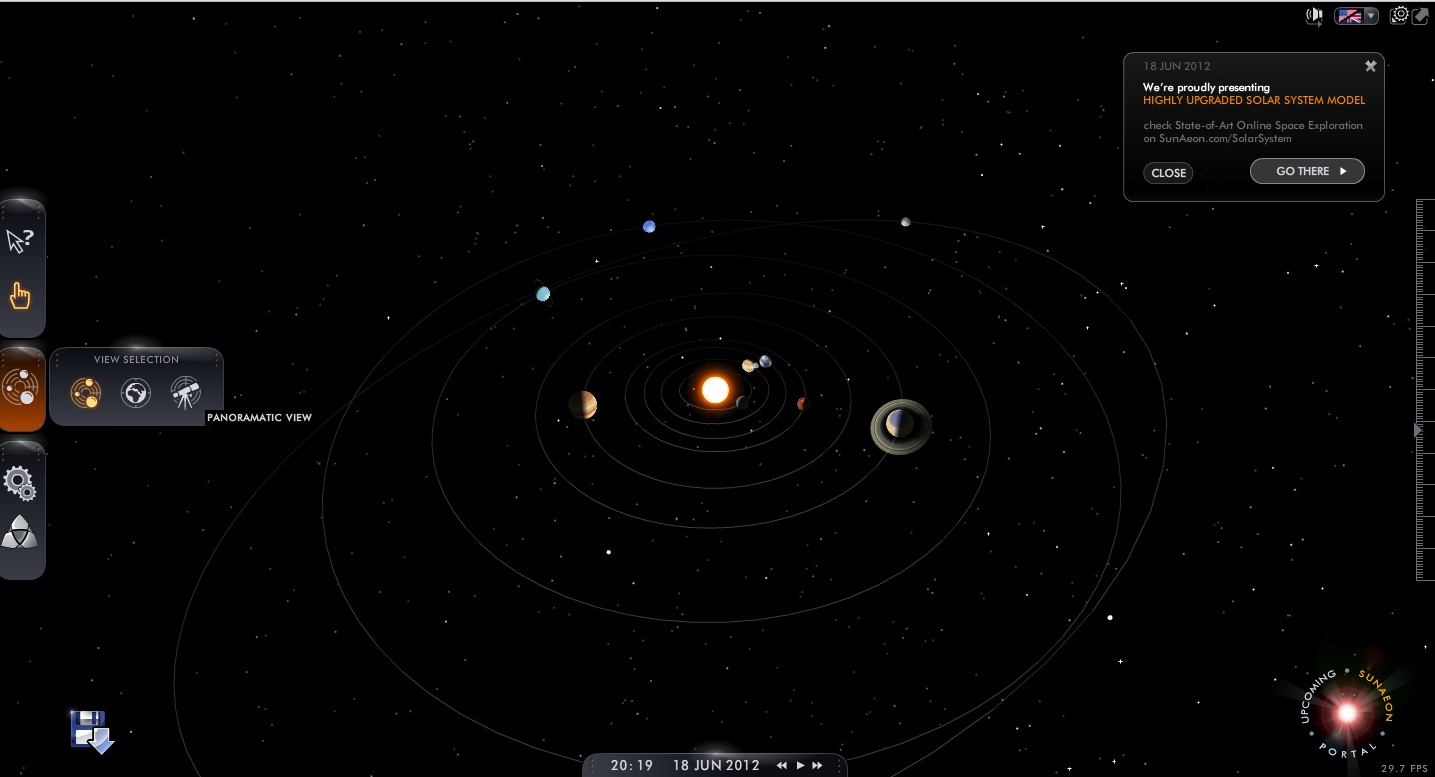The height and width of the screenshot is (777, 1435).
Task: Open the gears settings panel
Action: tap(20, 484)
